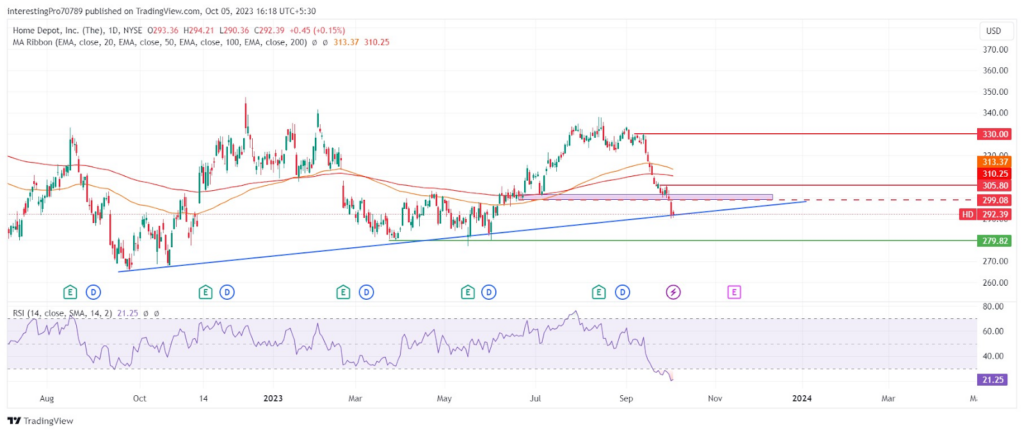Click the purple 21.25 RSI value label
The image size is (1024, 433).
(995, 379)
